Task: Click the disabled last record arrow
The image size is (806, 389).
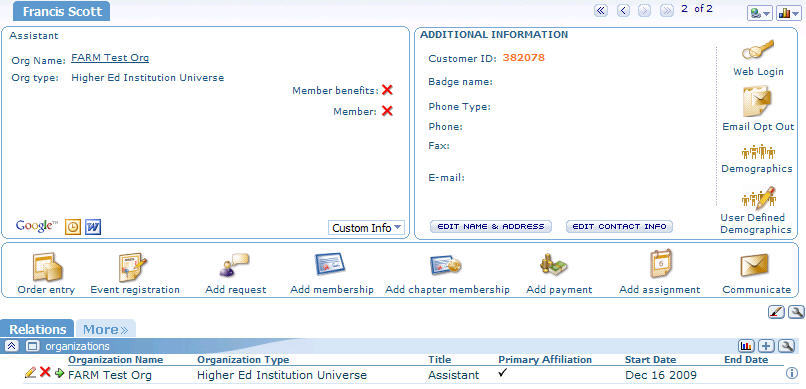Action: 667,11
